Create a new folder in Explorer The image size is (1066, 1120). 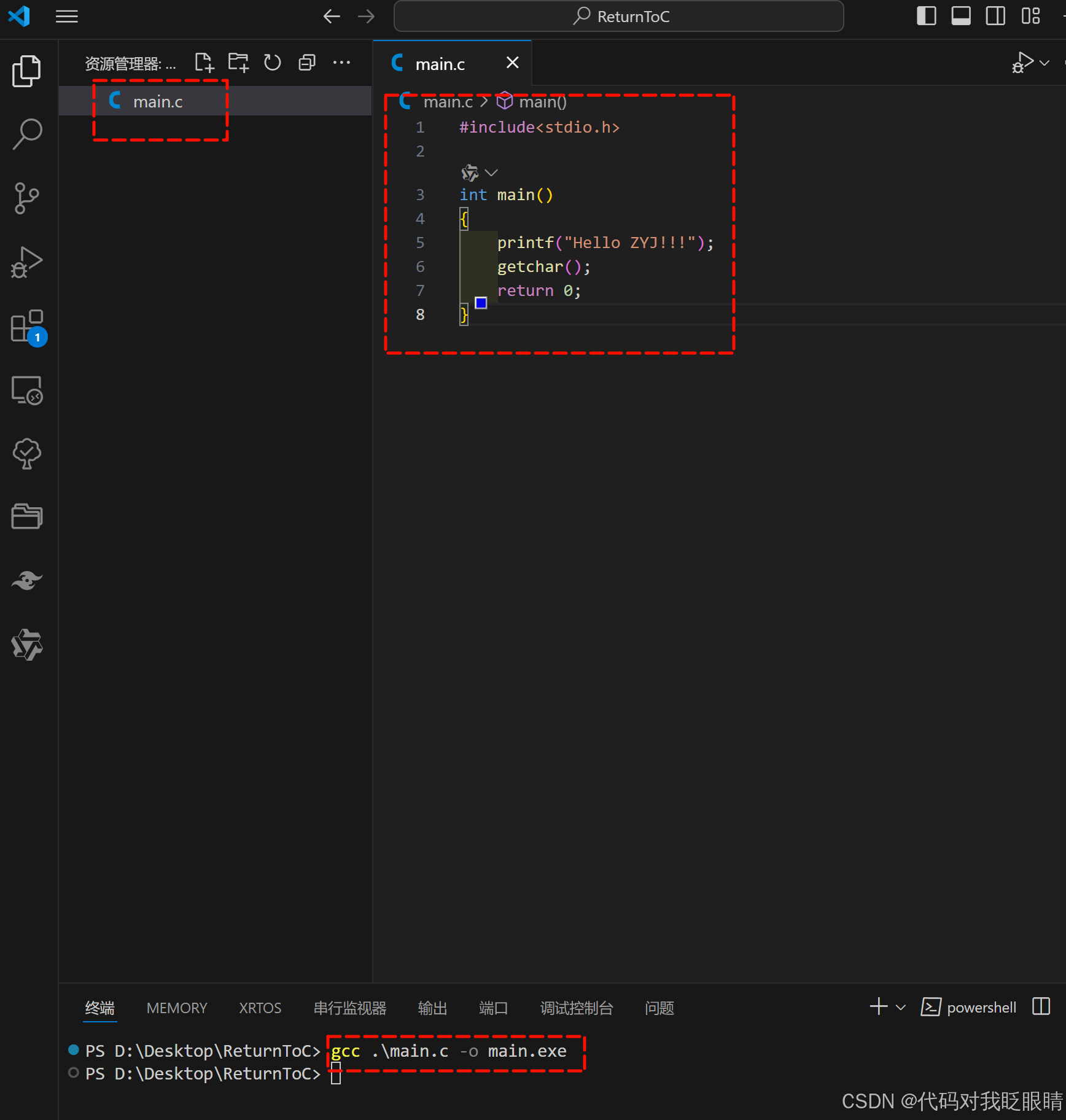point(238,63)
